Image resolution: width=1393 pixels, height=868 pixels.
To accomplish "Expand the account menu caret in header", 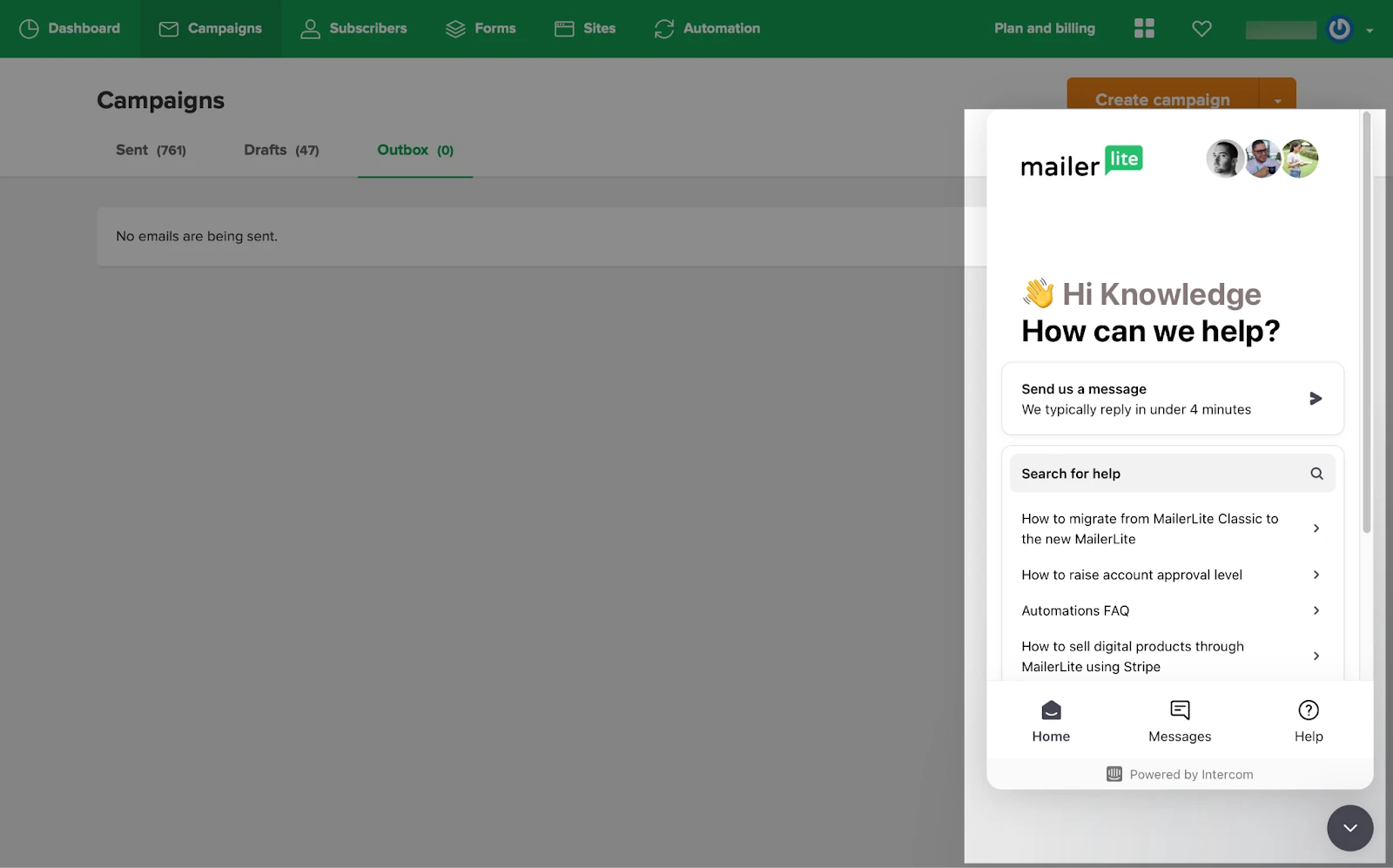I will point(1369,30).
